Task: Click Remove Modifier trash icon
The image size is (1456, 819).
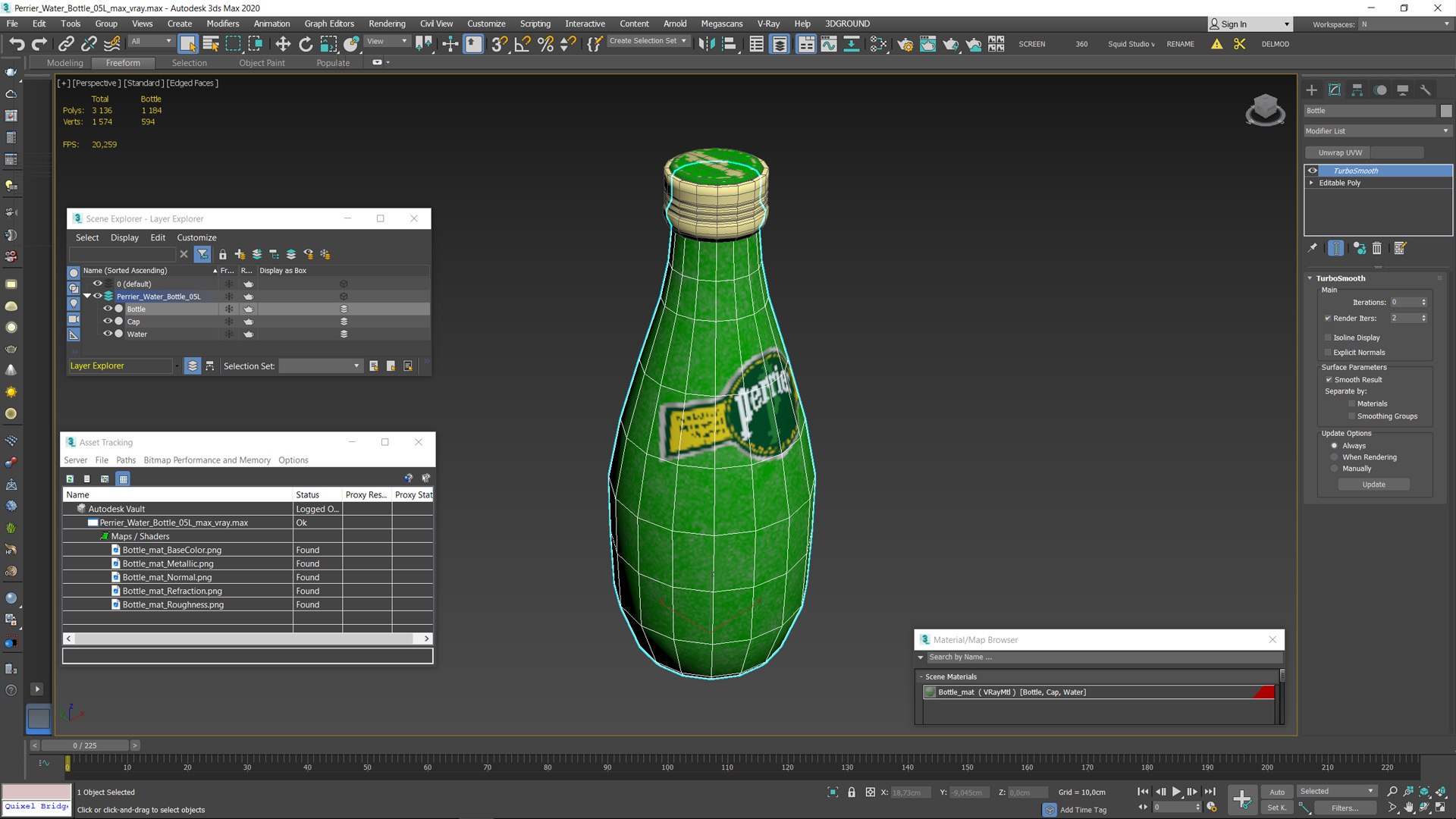Action: pos(1377,248)
